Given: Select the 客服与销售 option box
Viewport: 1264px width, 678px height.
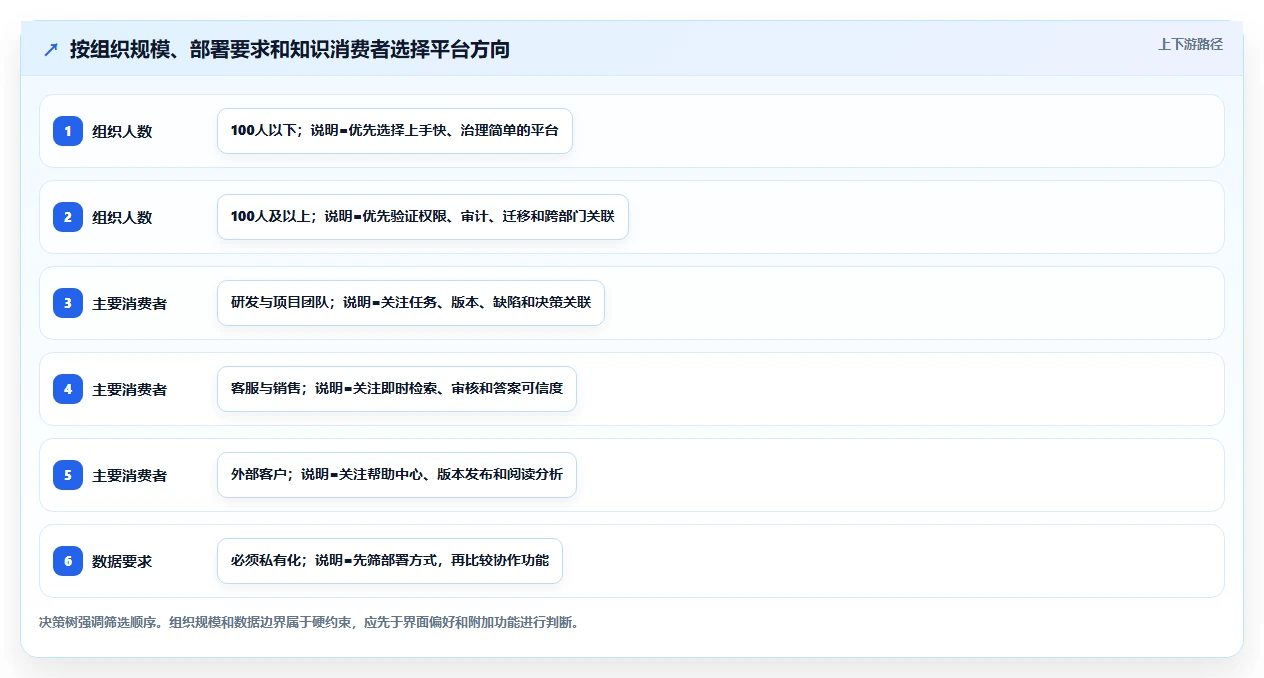Looking at the screenshot, I should (x=397, y=389).
